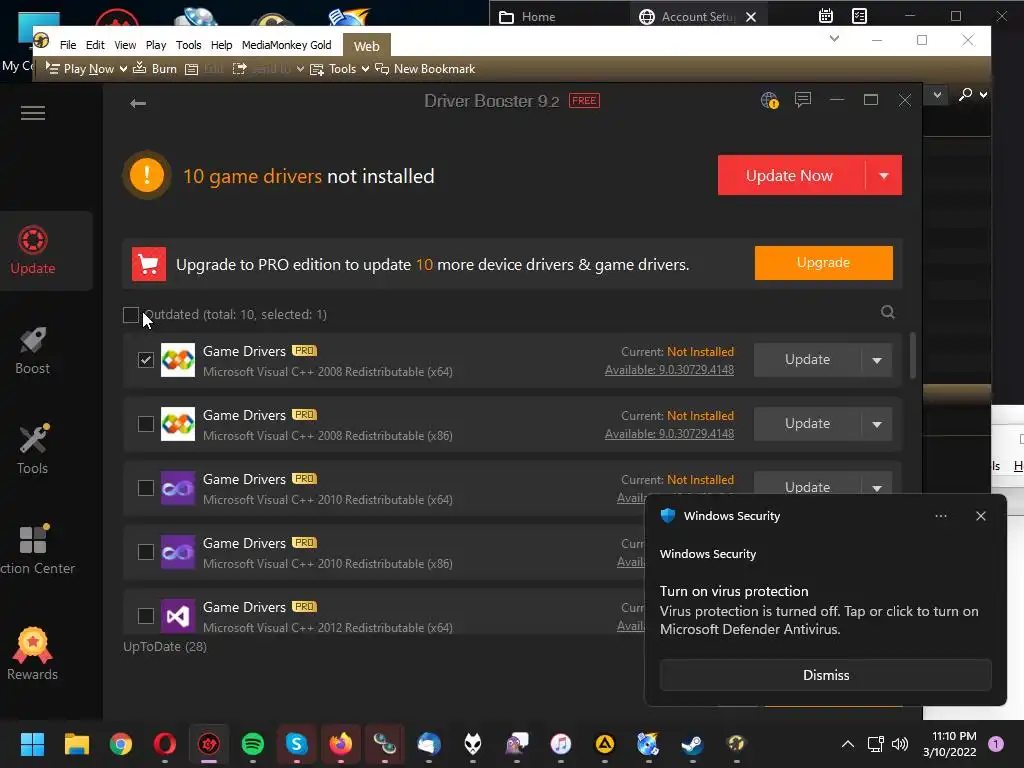
Task: Click the driver list vertical scrollbar
Action: [x=912, y=356]
